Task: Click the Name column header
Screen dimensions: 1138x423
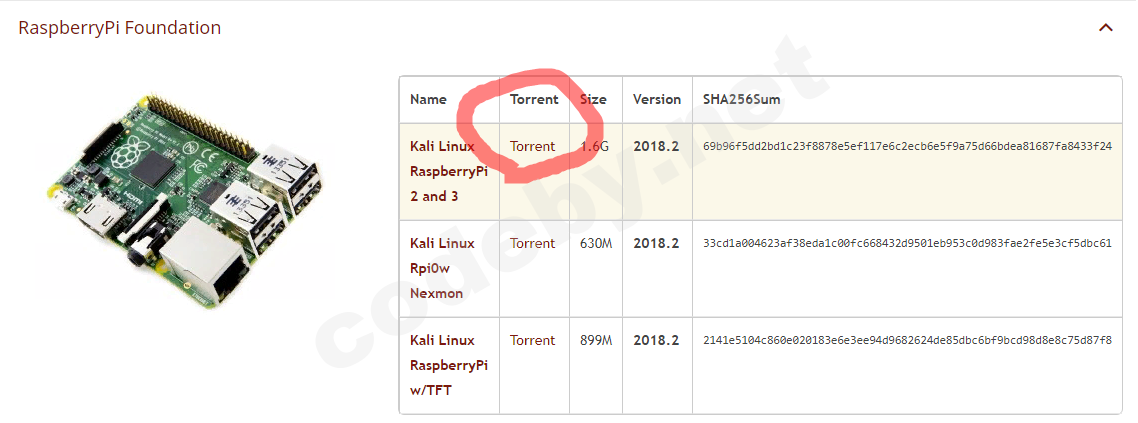Action: 428,99
